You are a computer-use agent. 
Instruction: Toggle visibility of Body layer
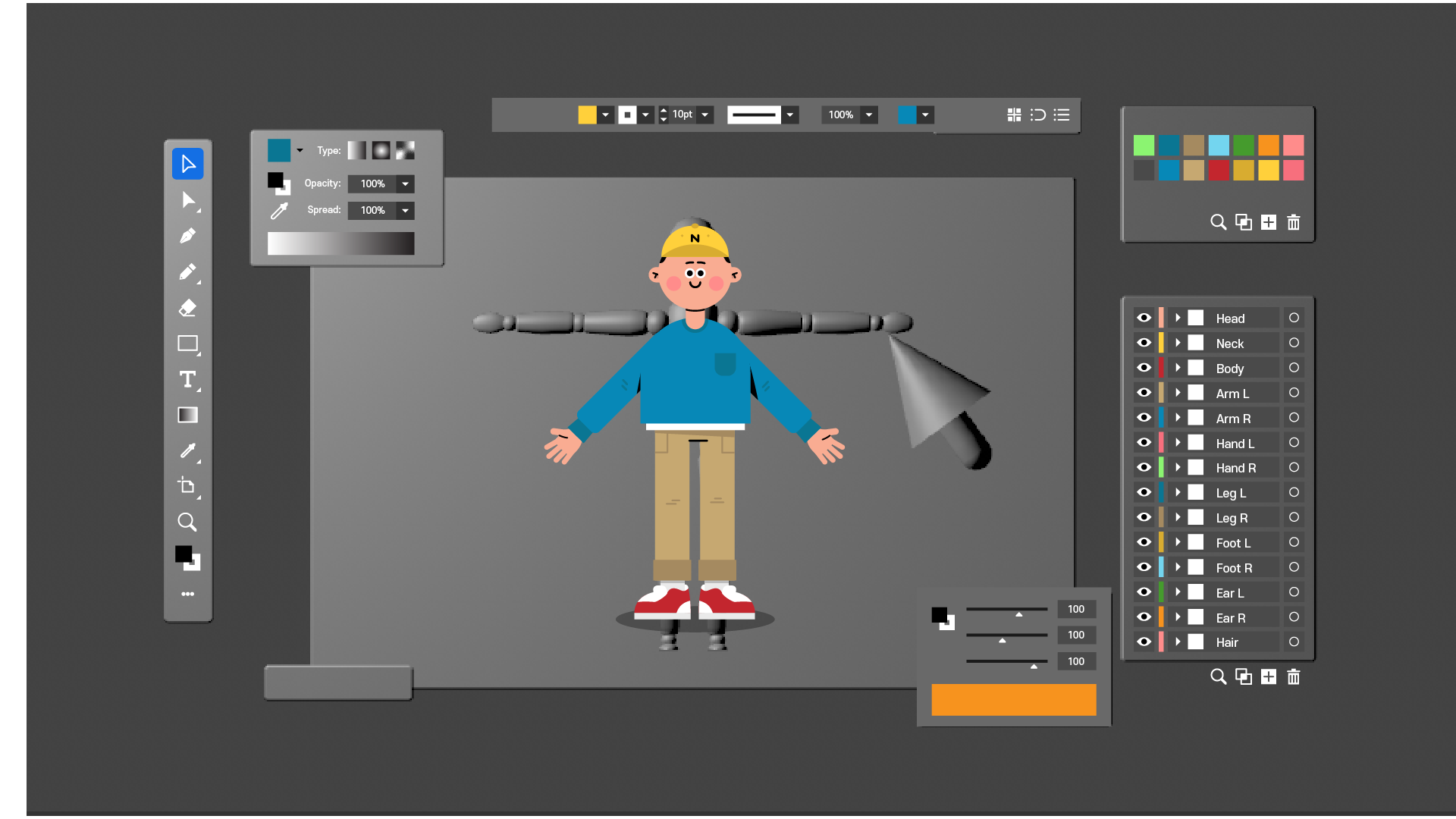click(x=1144, y=368)
